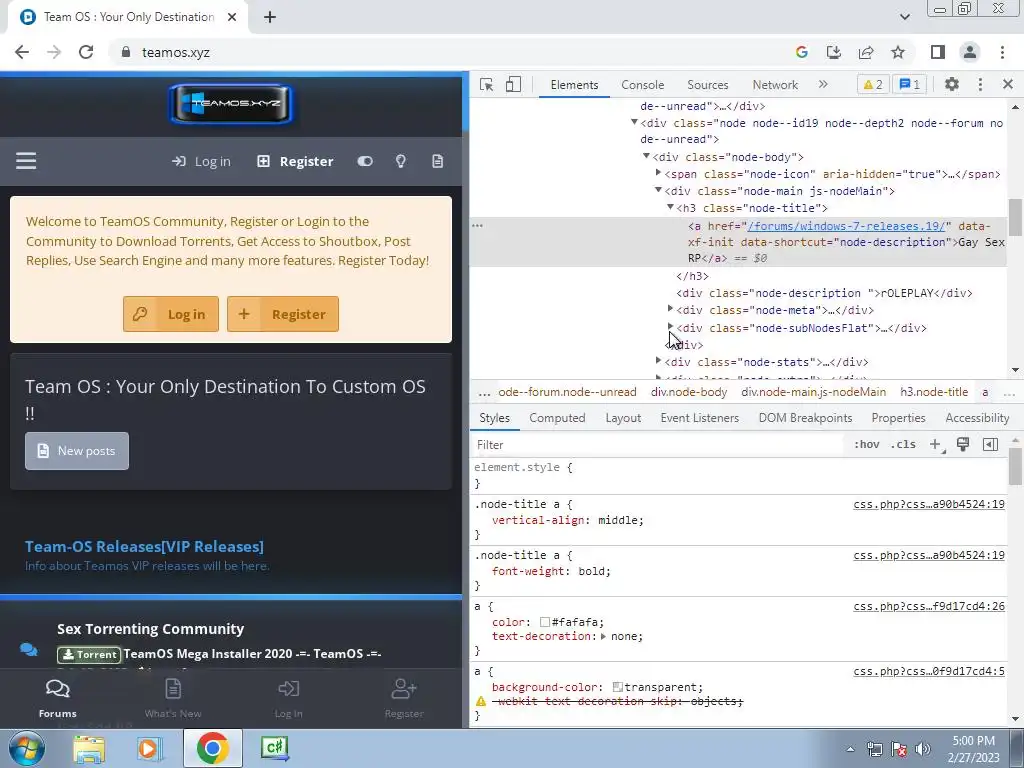Click the issues count badge showing 1

click(909, 84)
